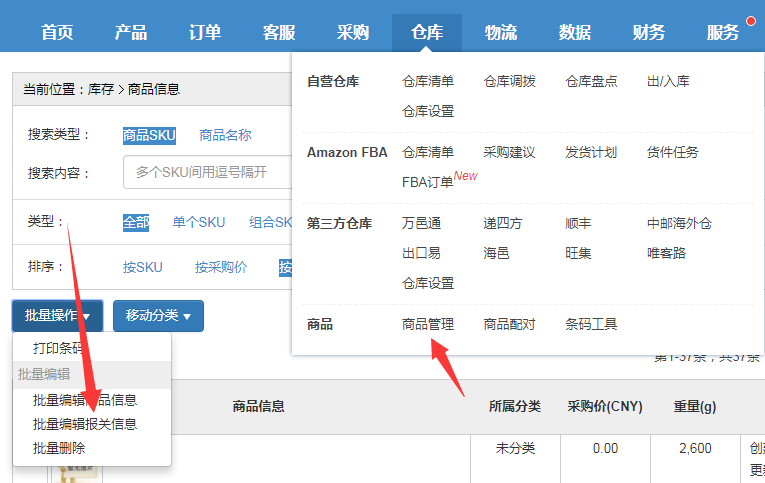765x483 pixels.
Task: Open the 采购 top menu
Action: tap(353, 33)
